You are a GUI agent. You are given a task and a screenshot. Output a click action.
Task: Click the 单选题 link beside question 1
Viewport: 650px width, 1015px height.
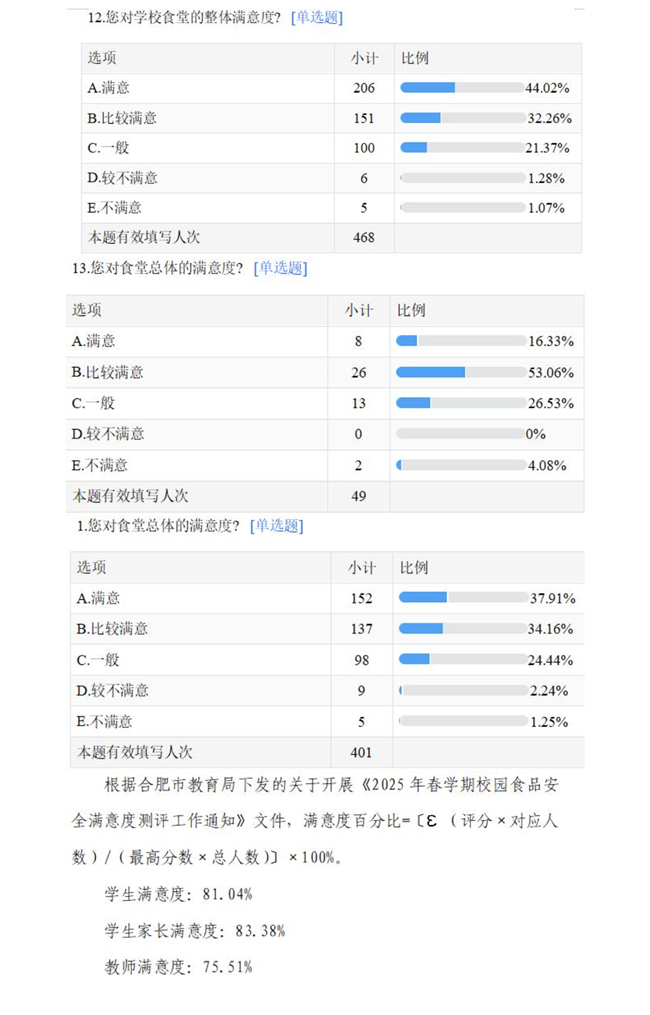[x=276, y=526]
